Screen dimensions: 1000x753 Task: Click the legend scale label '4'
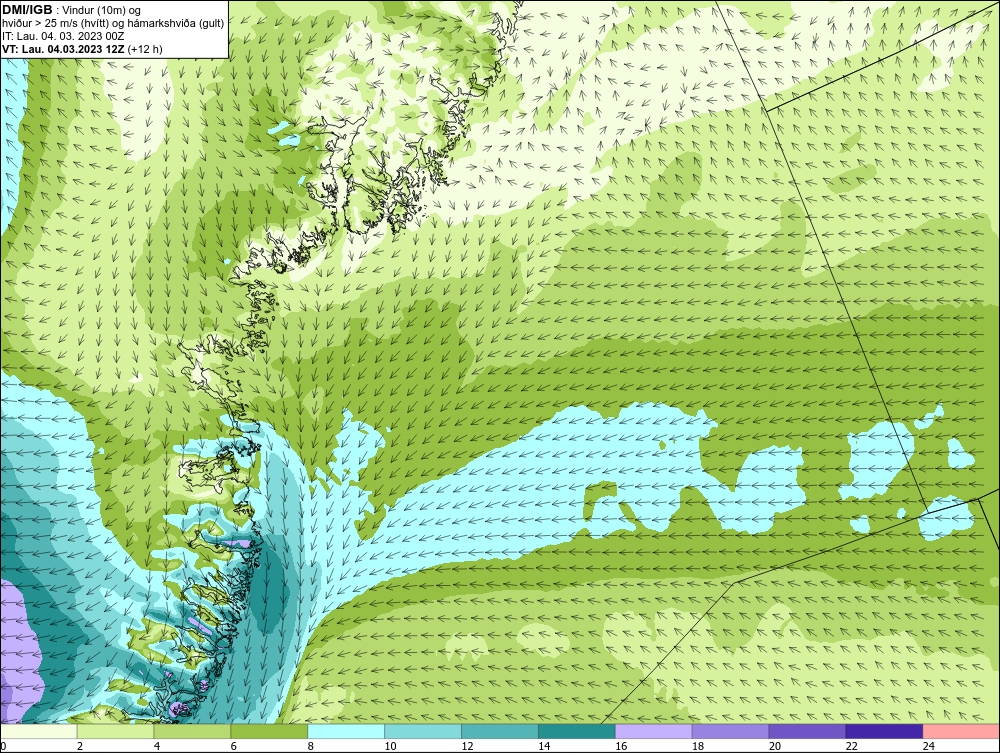[x=157, y=746]
